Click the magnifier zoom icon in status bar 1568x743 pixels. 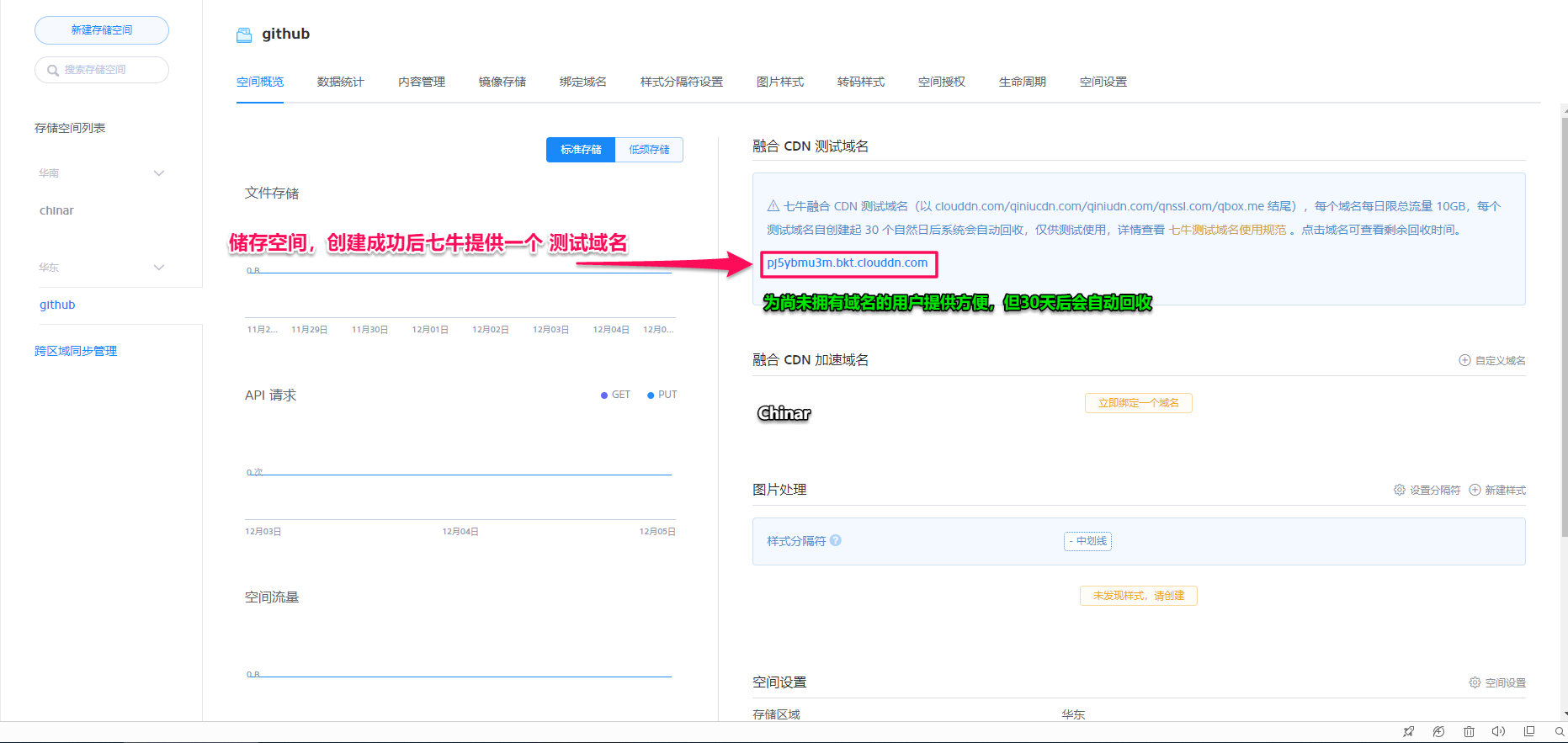[1560, 731]
